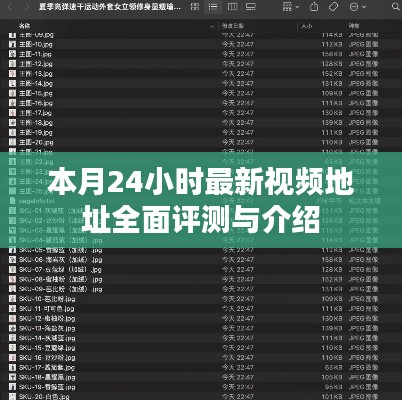Sort by kind column header

(354, 26)
